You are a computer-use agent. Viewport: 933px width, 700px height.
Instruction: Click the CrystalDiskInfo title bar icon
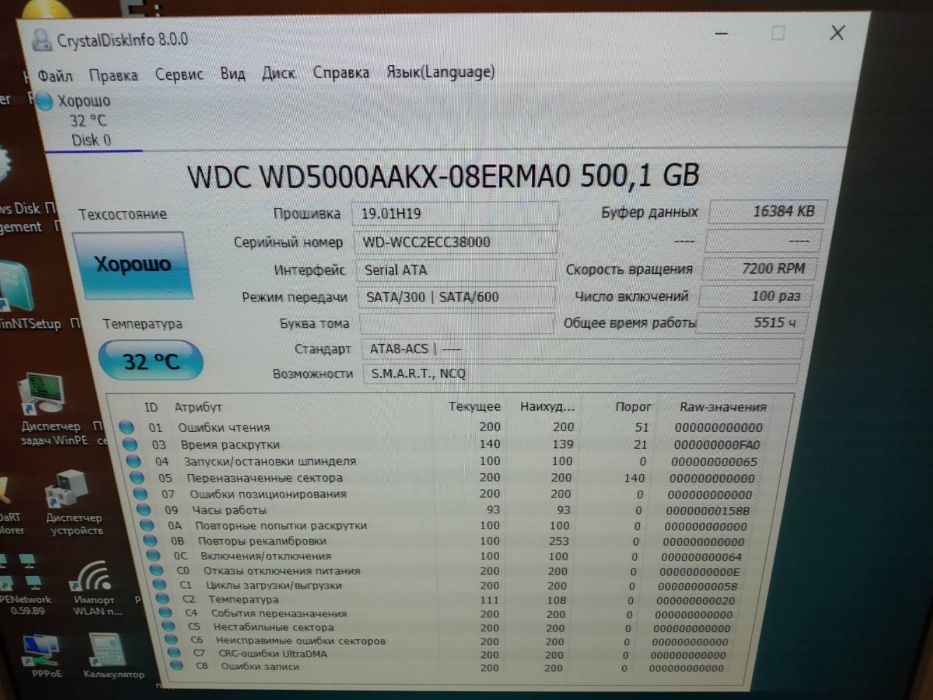click(42, 40)
